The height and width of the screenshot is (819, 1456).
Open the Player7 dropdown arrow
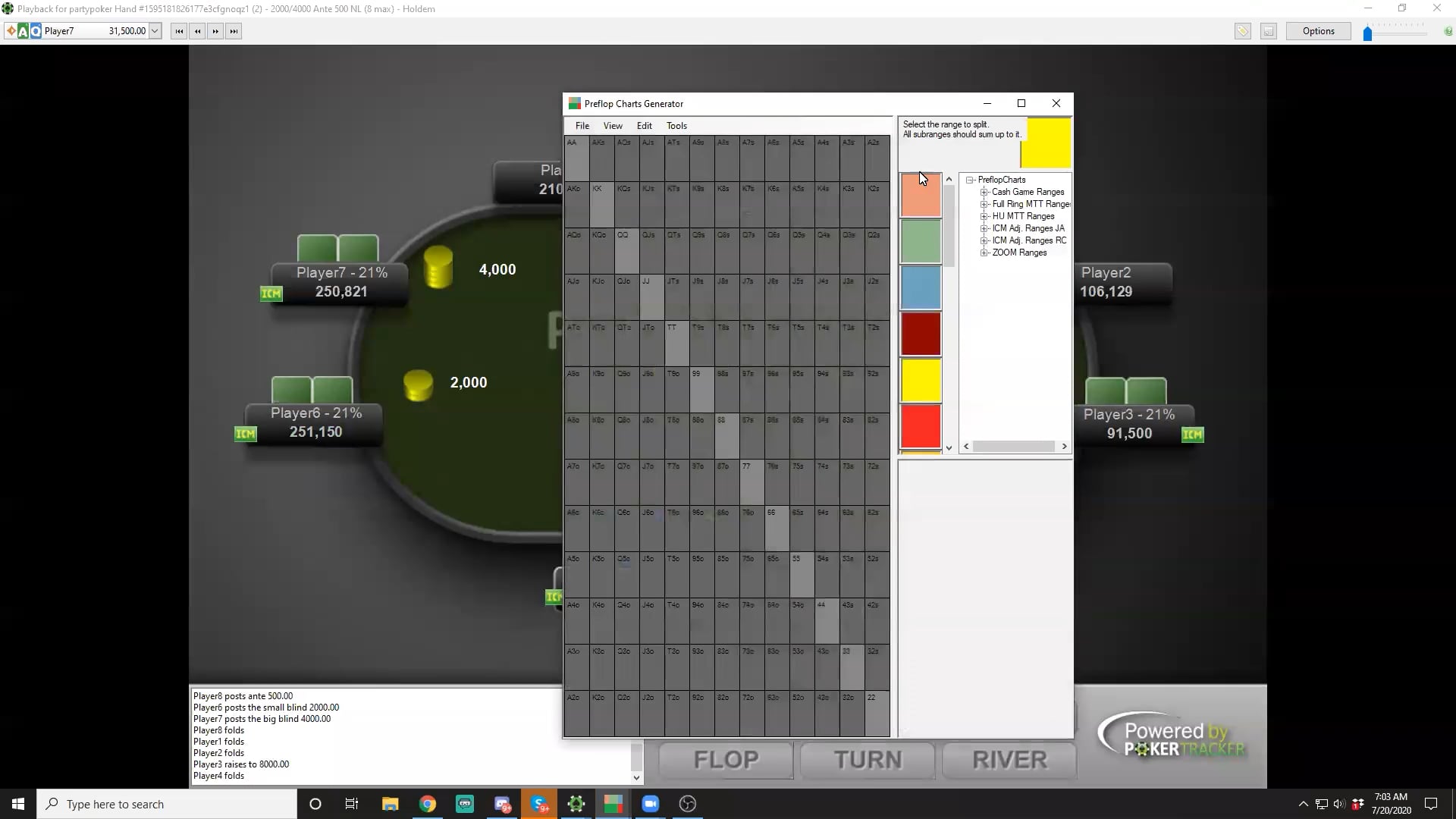pos(155,31)
